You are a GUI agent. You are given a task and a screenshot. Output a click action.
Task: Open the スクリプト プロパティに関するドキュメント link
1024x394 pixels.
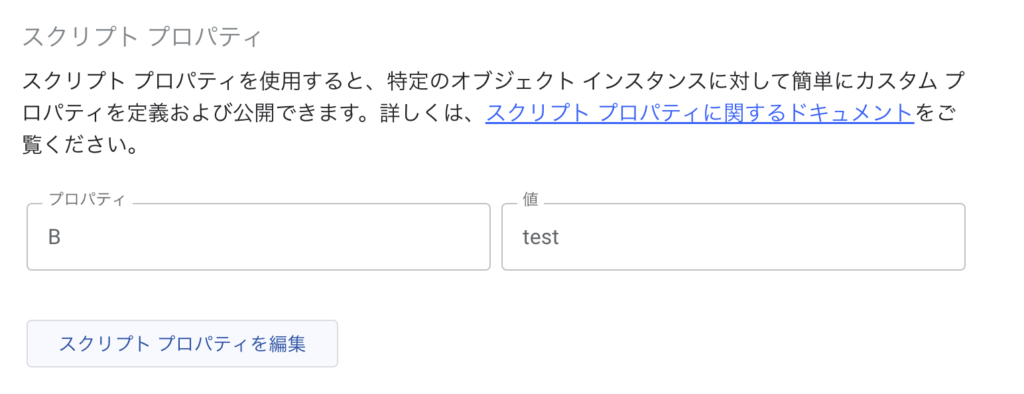[x=699, y=114]
